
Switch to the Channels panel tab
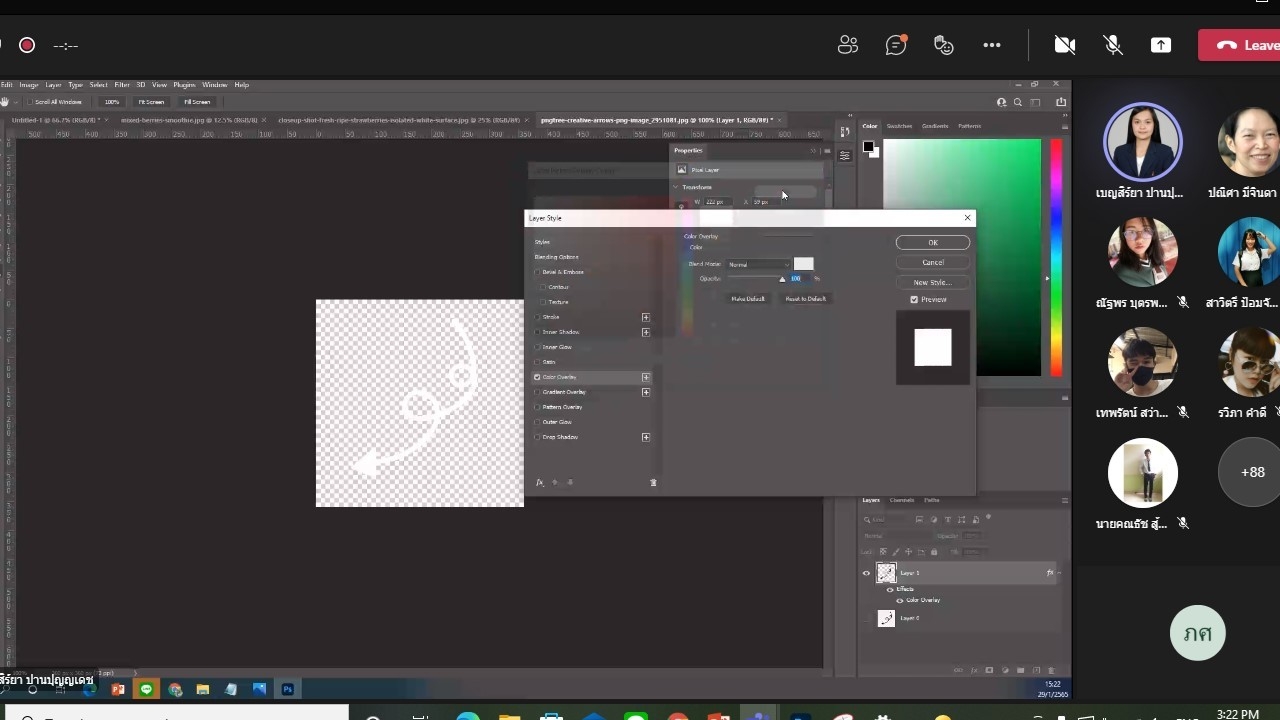[x=902, y=500]
